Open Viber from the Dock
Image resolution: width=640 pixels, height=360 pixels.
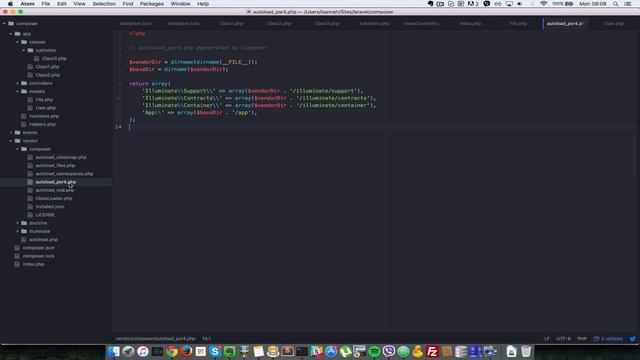point(389,351)
